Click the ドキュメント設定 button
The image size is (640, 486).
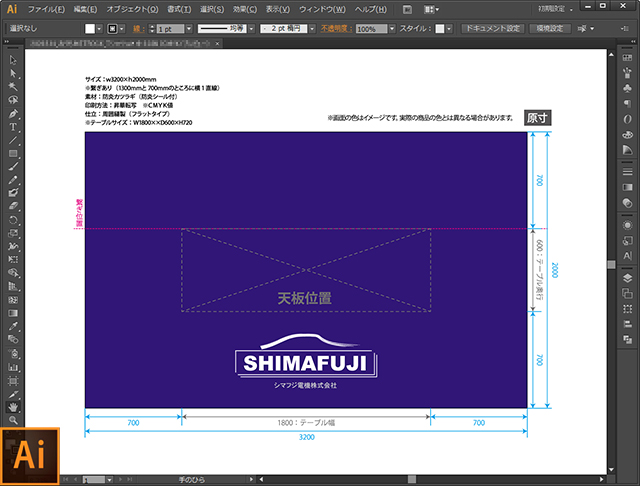(x=492, y=29)
